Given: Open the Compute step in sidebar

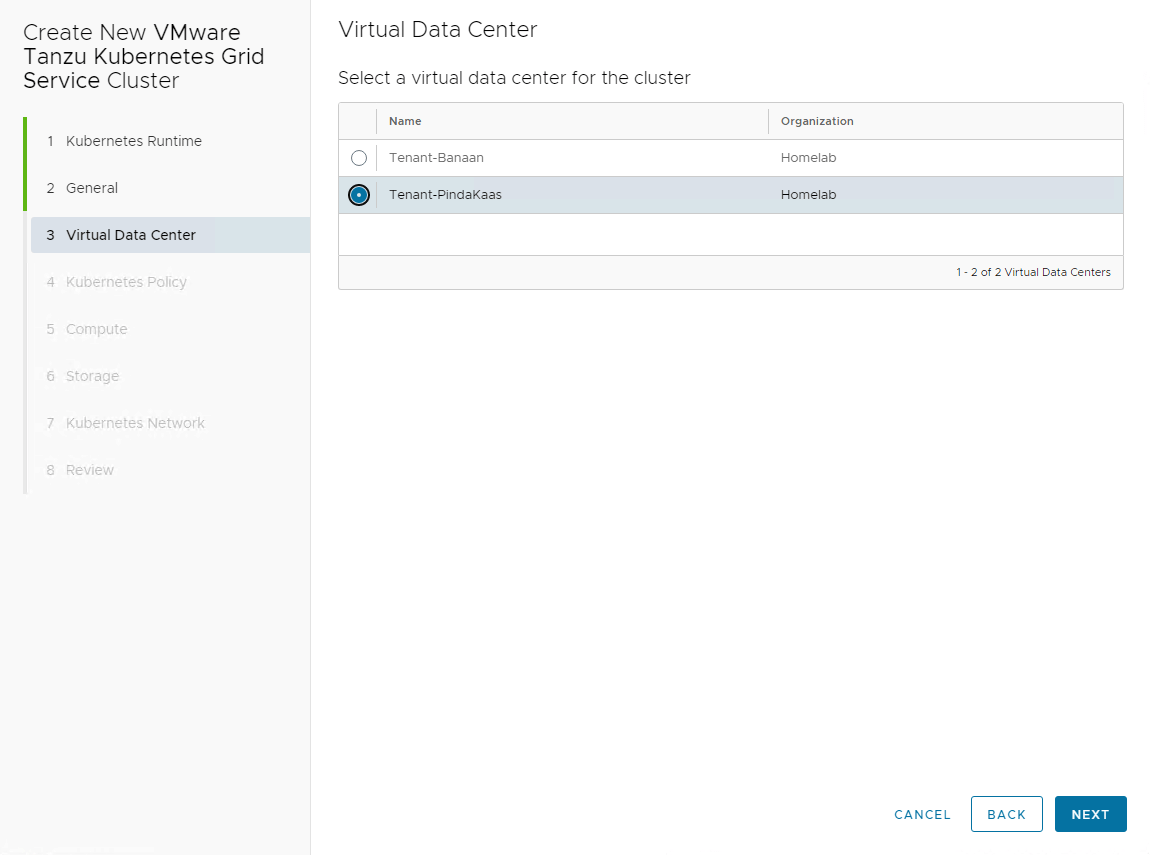Looking at the screenshot, I should 96,329.
